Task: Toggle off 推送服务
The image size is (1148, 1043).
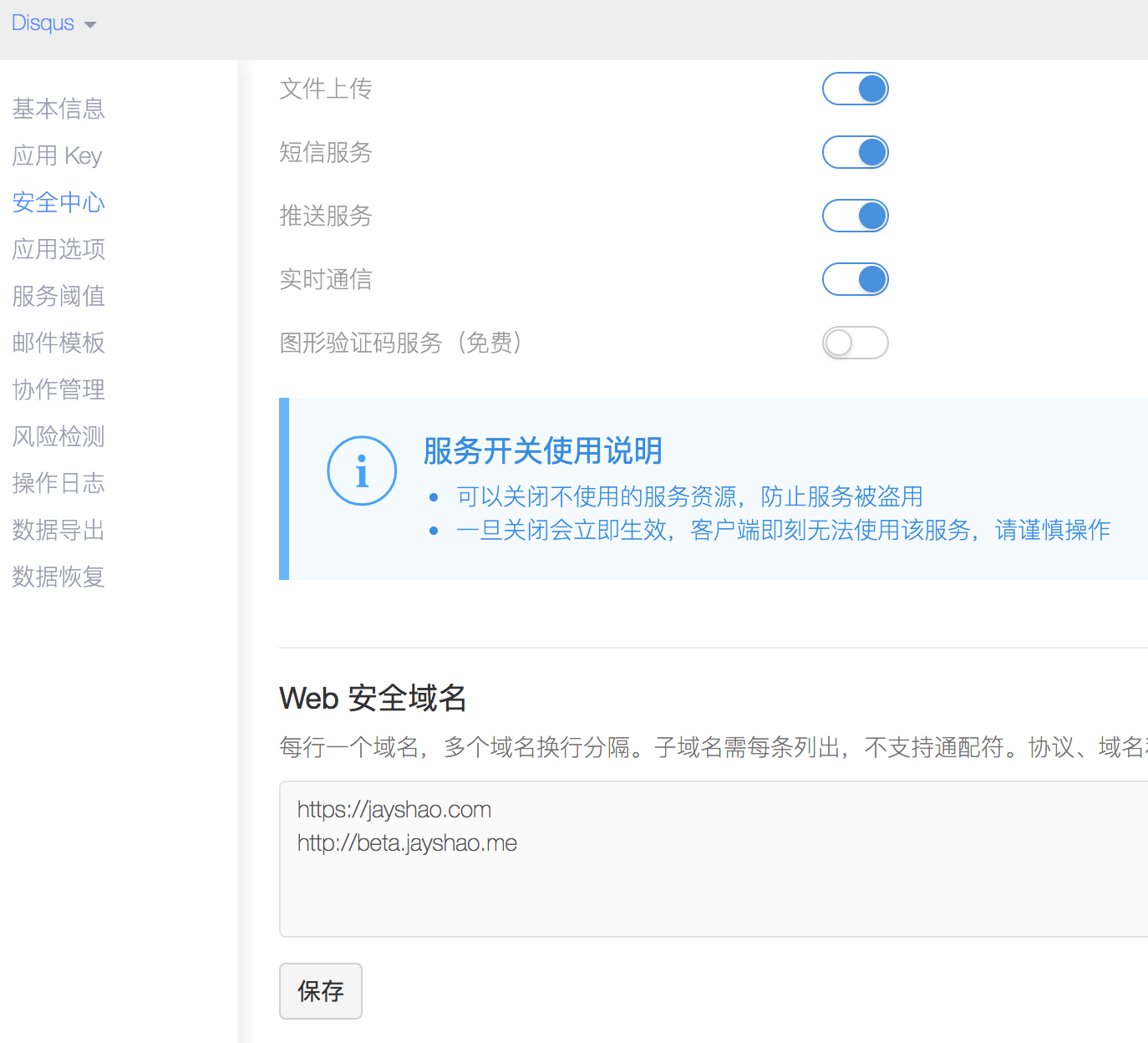Action: point(855,216)
